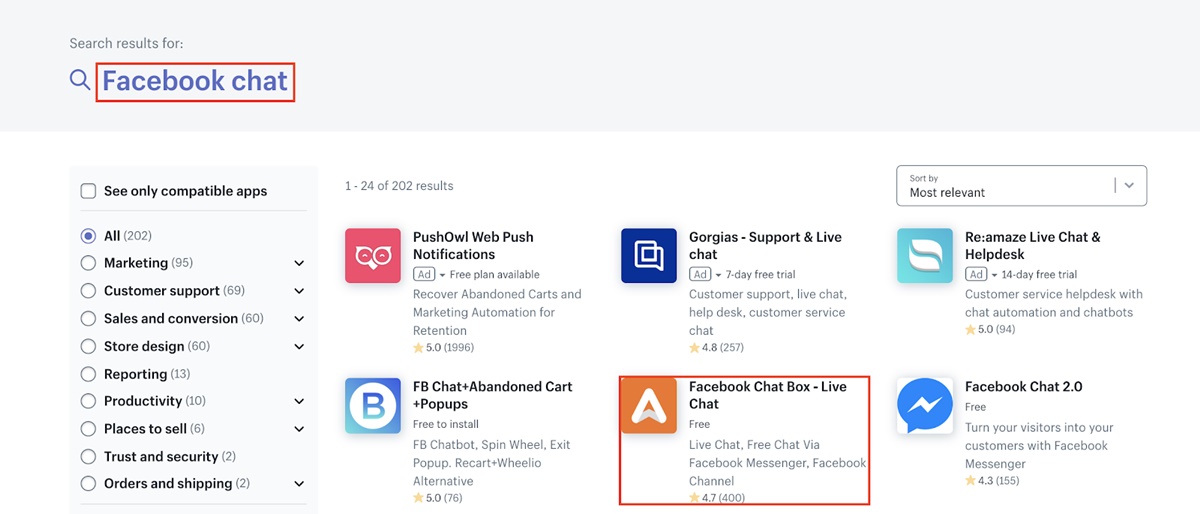Image resolution: width=1200 pixels, height=514 pixels.
Task: Expand the Customer support category chevron
Action: click(299, 291)
